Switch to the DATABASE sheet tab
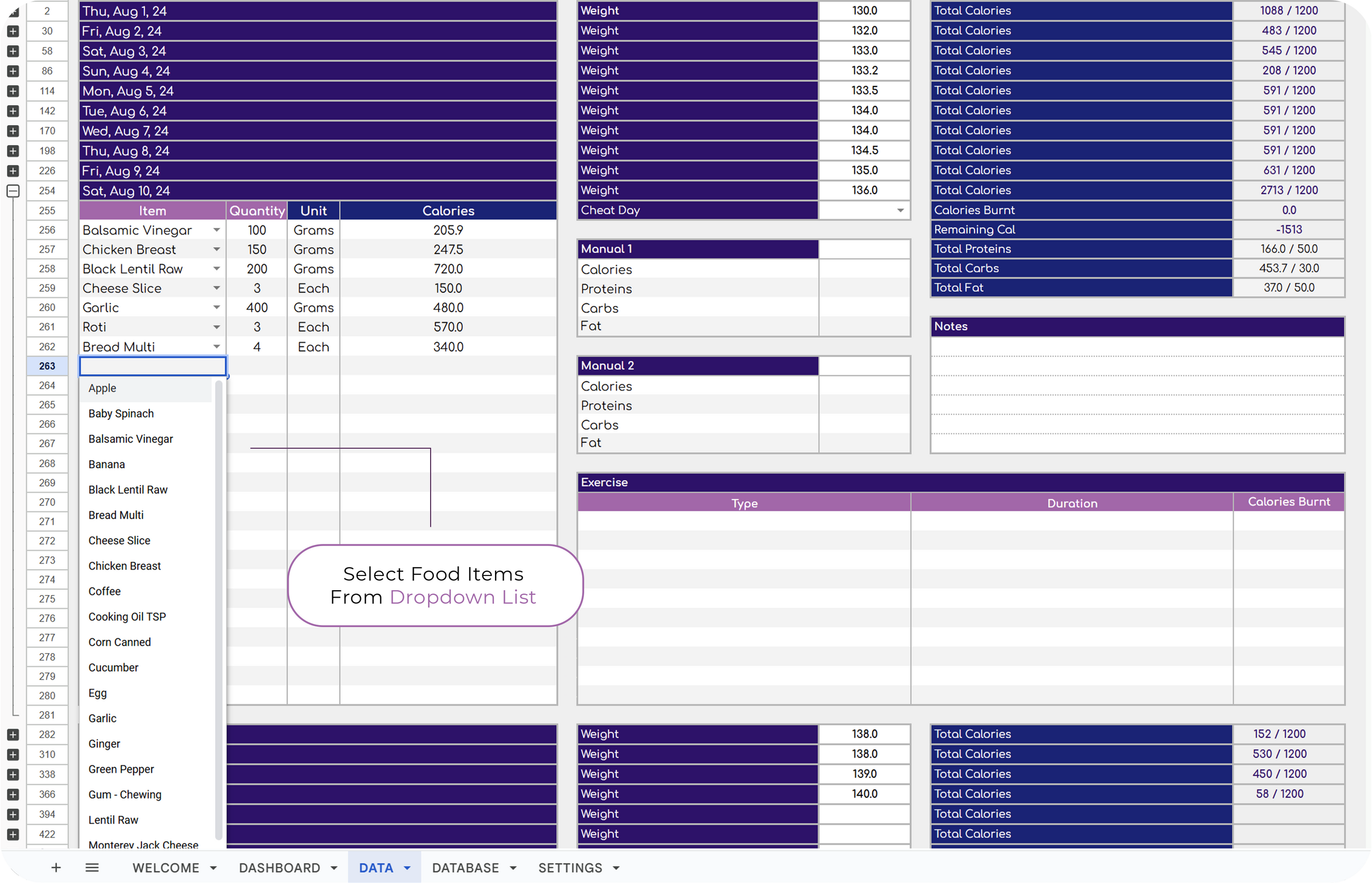 (x=465, y=868)
